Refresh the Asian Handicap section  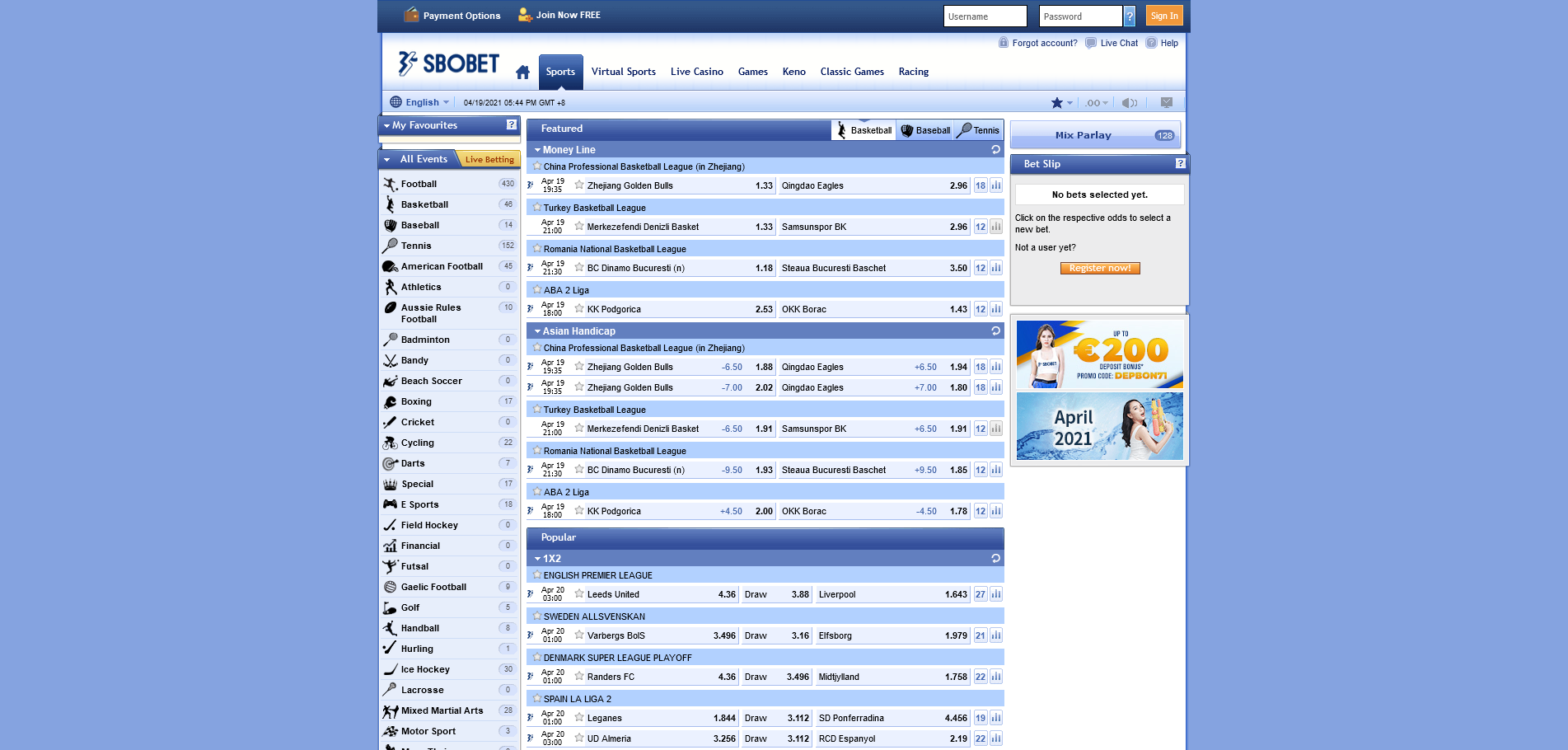click(995, 331)
